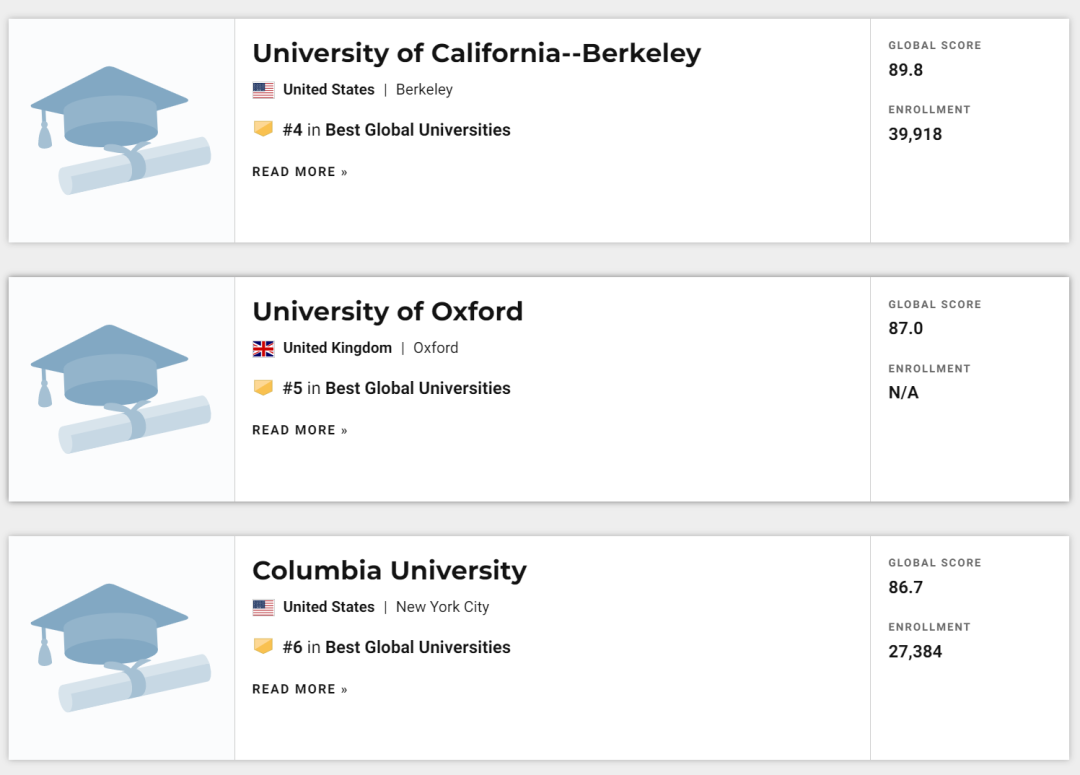Click Read More under UC Berkeley
This screenshot has height=775, width=1080.
[300, 172]
